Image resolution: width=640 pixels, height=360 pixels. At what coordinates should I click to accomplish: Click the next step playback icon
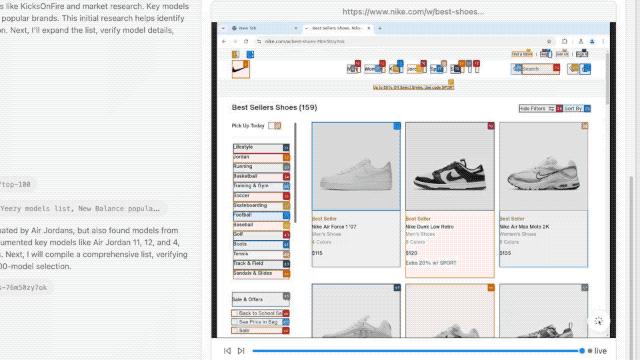click(x=241, y=351)
